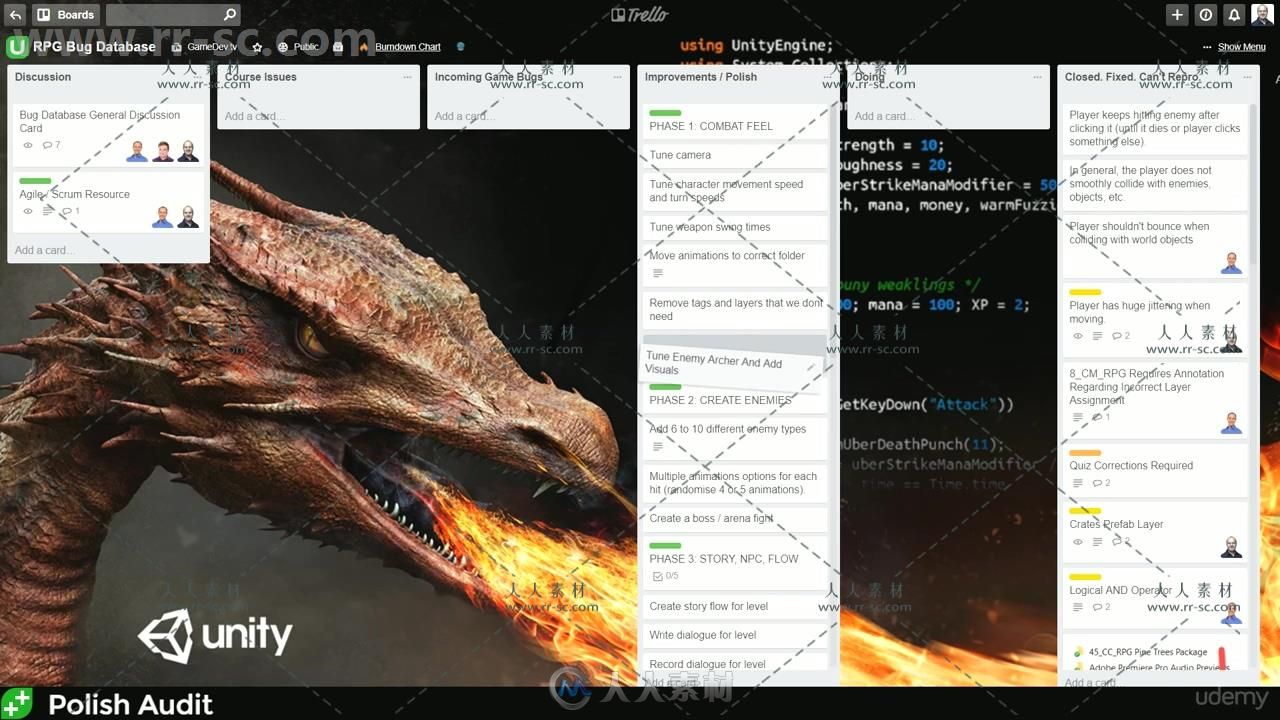
Task: Add a card in the Discussion list
Action: click(44, 250)
